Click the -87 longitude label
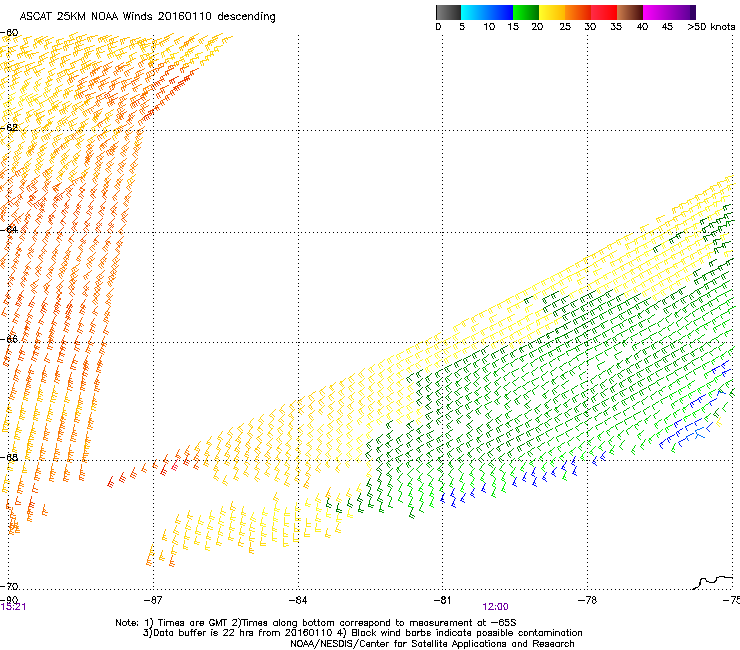Image resolution: width=740 pixels, height=650 pixels. [x=153, y=600]
